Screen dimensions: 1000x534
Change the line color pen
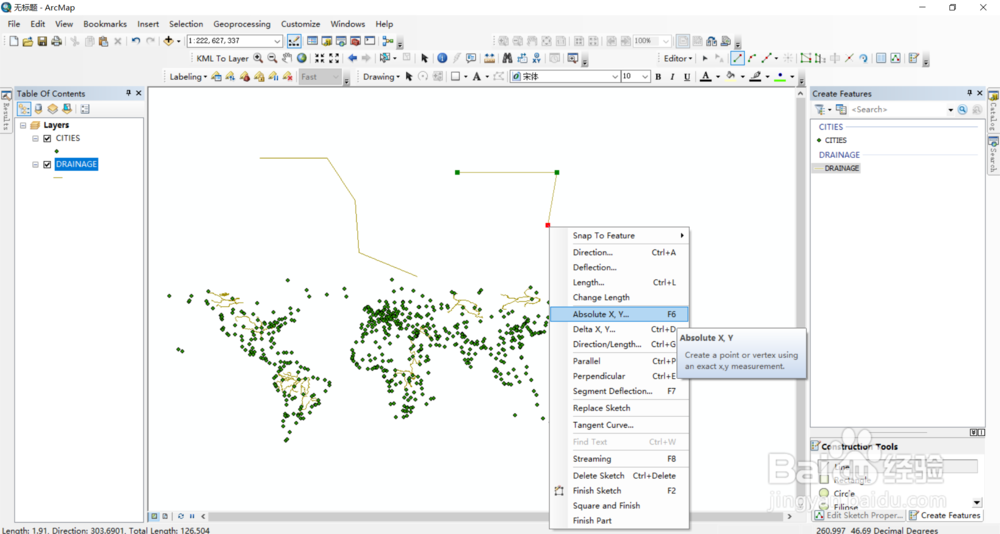(756, 77)
